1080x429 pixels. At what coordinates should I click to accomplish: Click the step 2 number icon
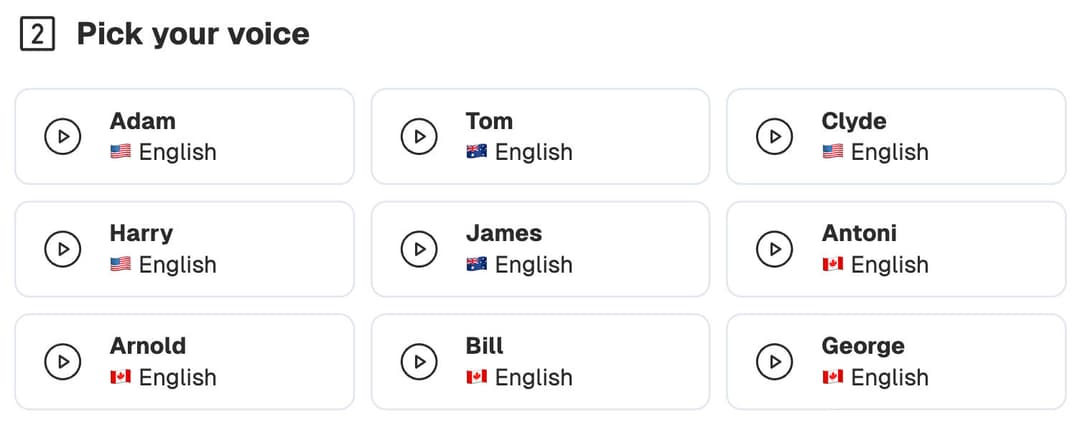point(37,35)
